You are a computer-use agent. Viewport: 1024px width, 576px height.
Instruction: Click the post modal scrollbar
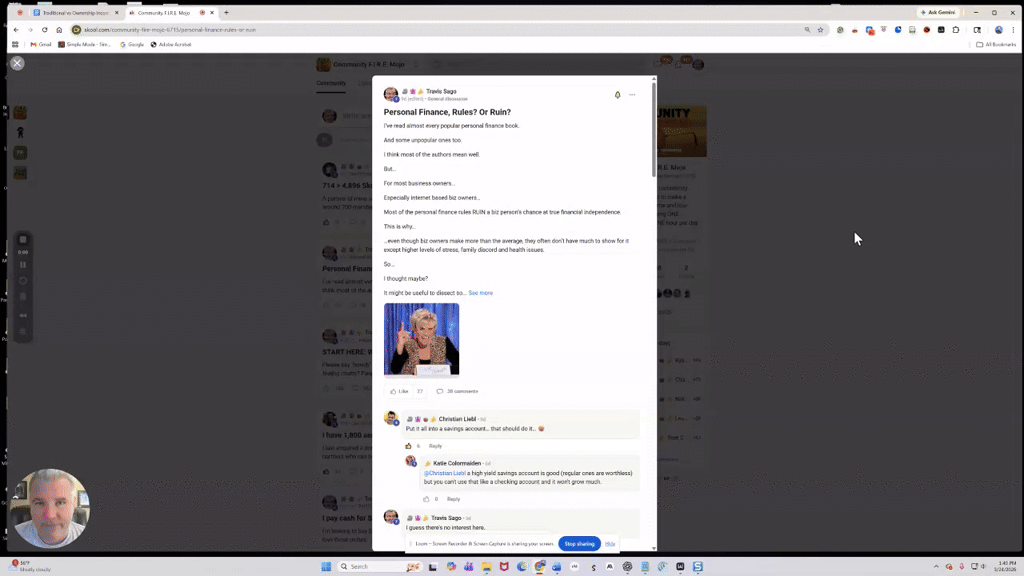tap(654, 129)
